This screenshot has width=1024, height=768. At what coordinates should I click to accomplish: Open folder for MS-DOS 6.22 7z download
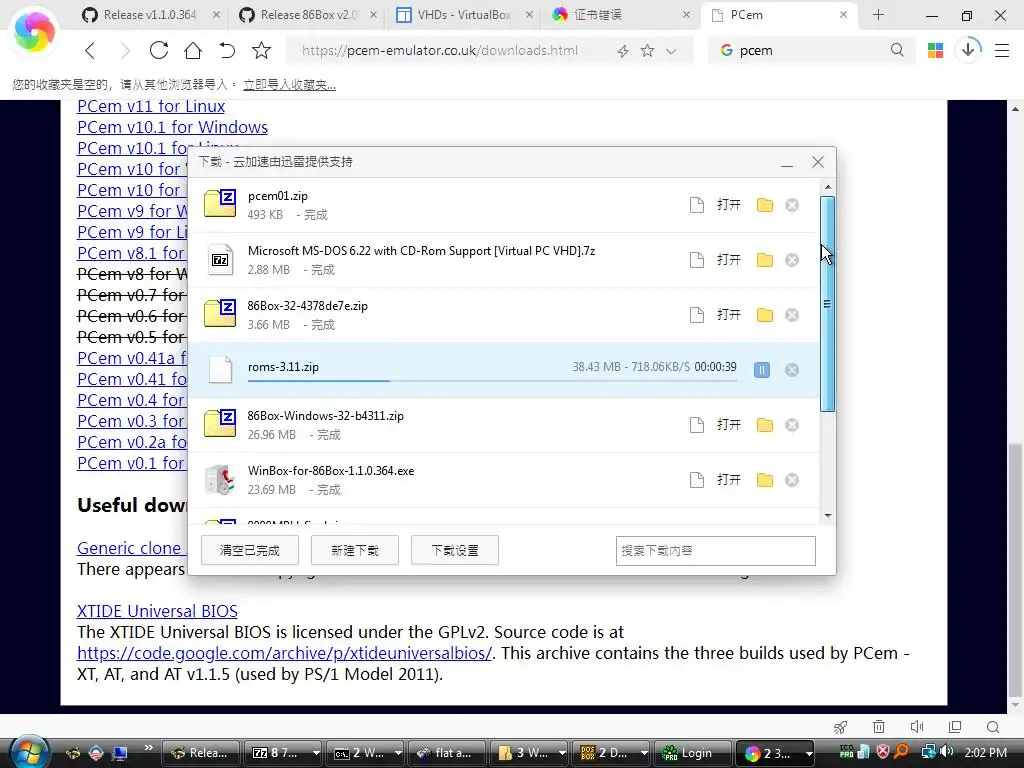click(765, 260)
